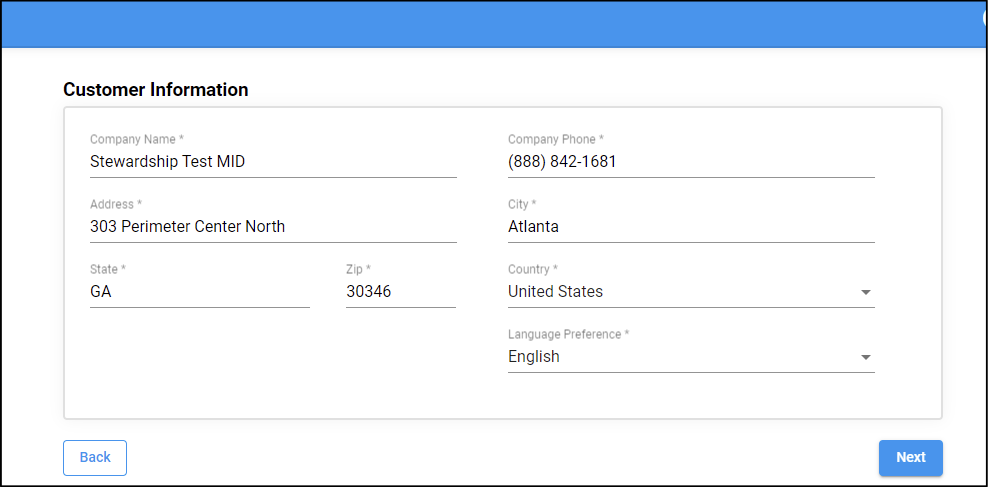Open the Language Preference dropdown arrow
Image resolution: width=988 pixels, height=487 pixels.
coord(866,358)
